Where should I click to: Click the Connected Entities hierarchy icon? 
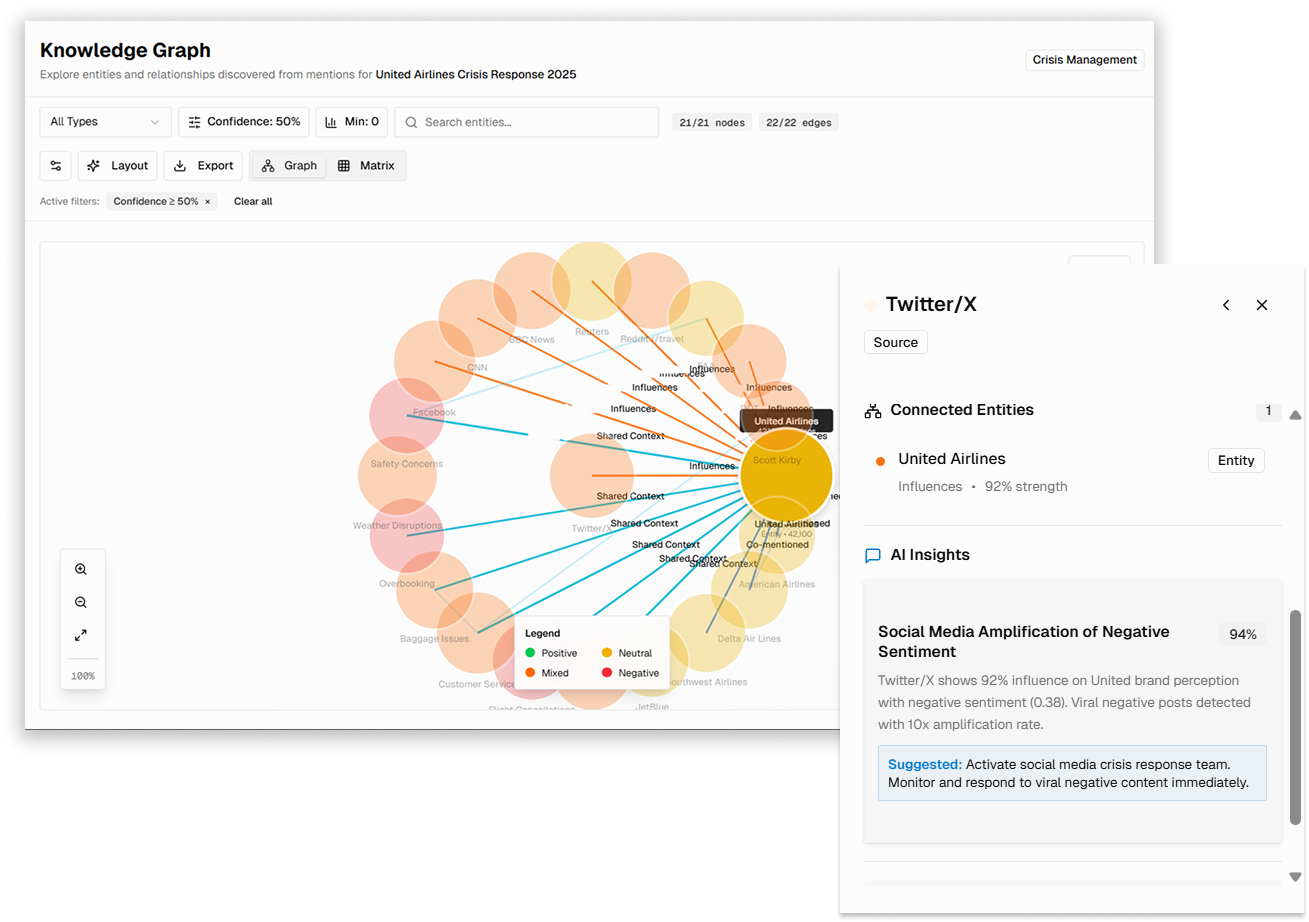(872, 409)
